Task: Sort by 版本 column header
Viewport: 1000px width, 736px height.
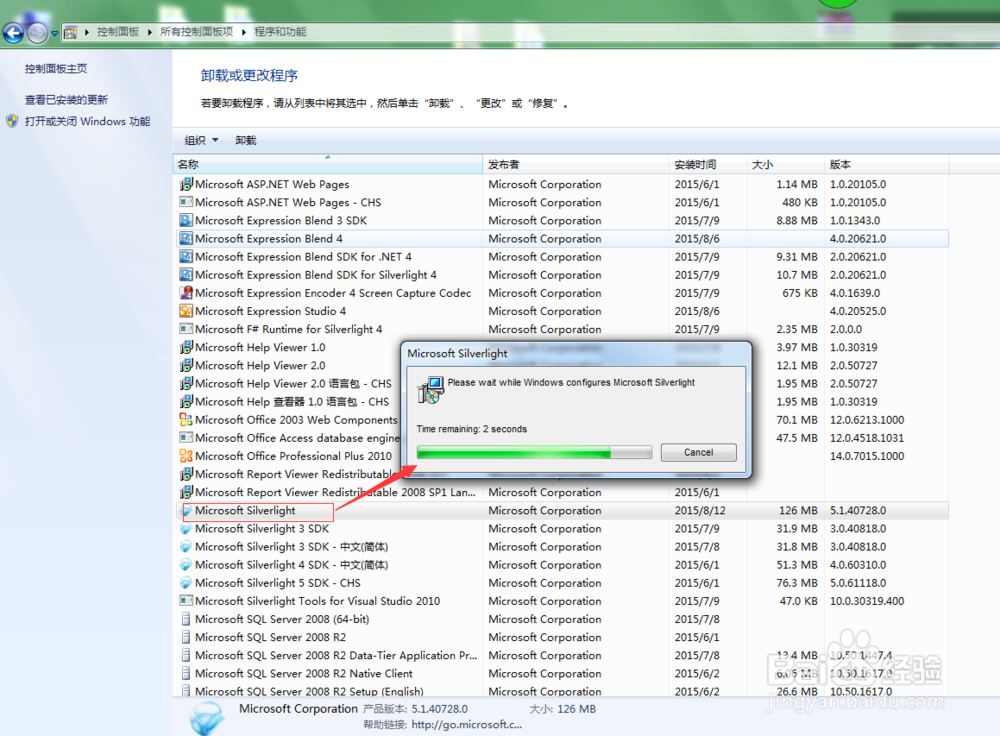Action: point(886,164)
